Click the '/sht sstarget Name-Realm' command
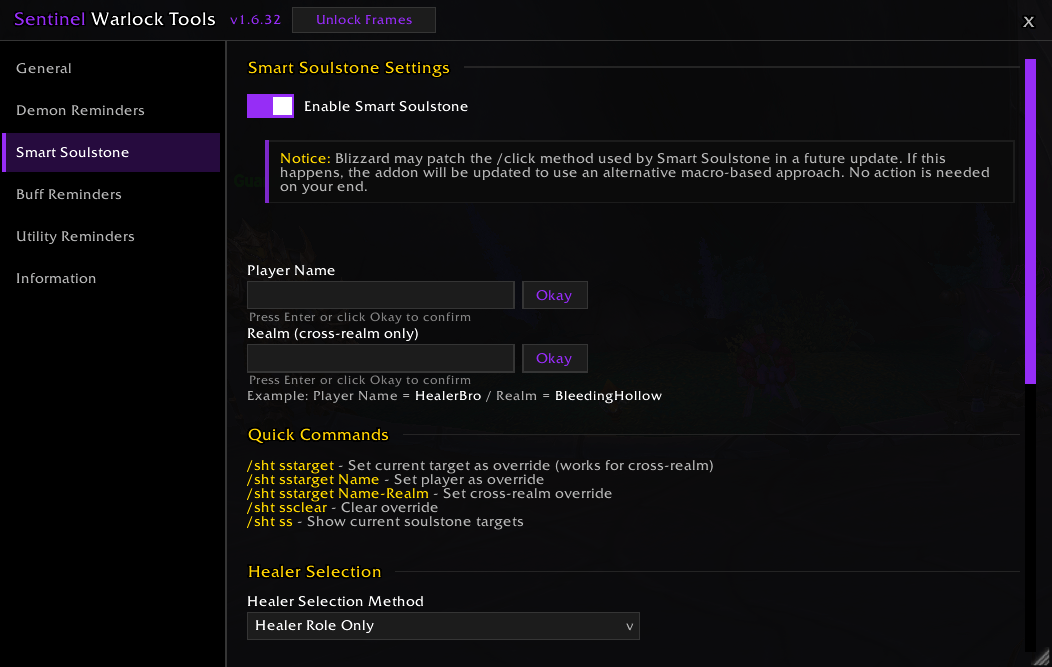The height and width of the screenshot is (667, 1052). [x=337, y=493]
